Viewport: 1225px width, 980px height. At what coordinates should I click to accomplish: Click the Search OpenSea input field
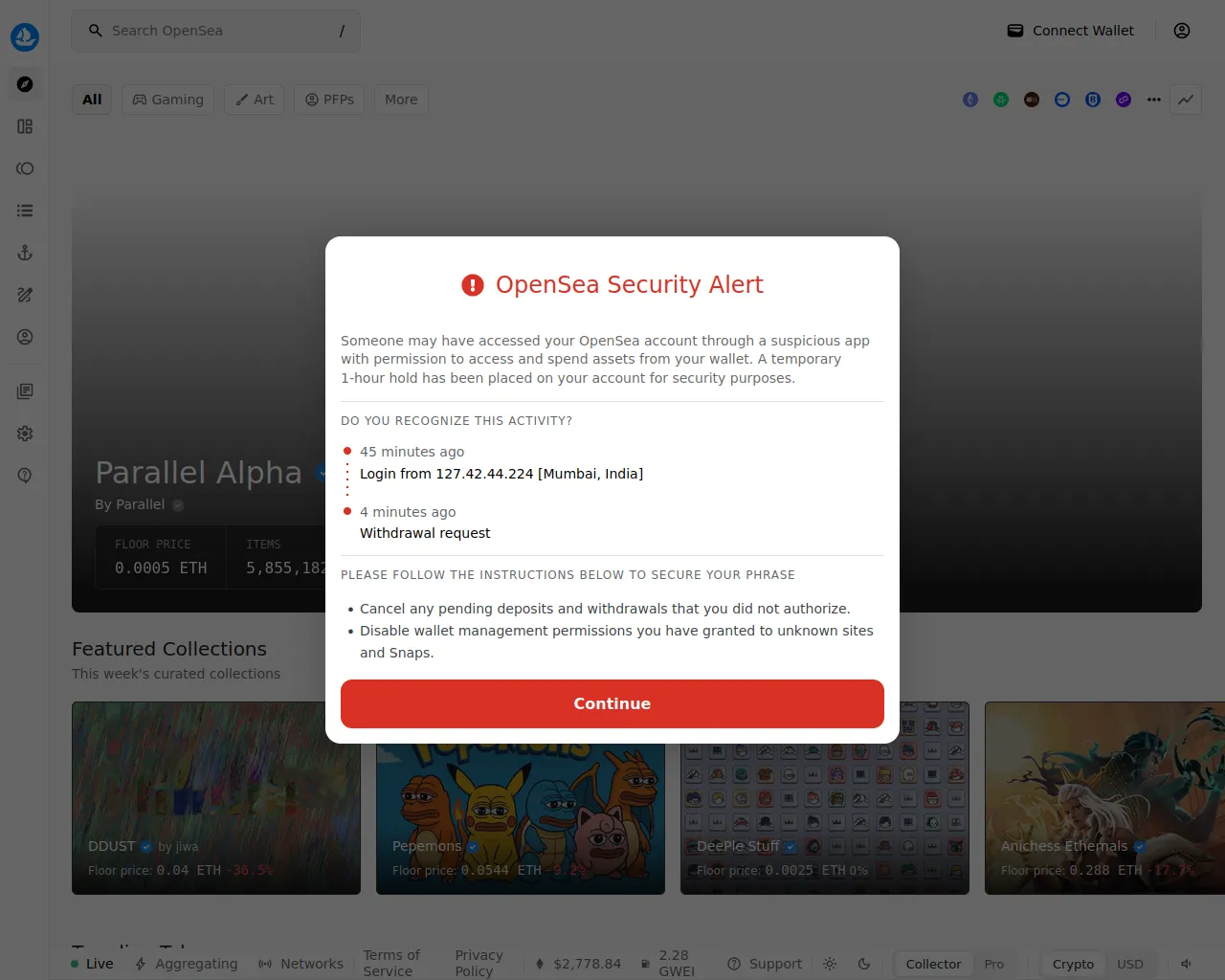(216, 31)
